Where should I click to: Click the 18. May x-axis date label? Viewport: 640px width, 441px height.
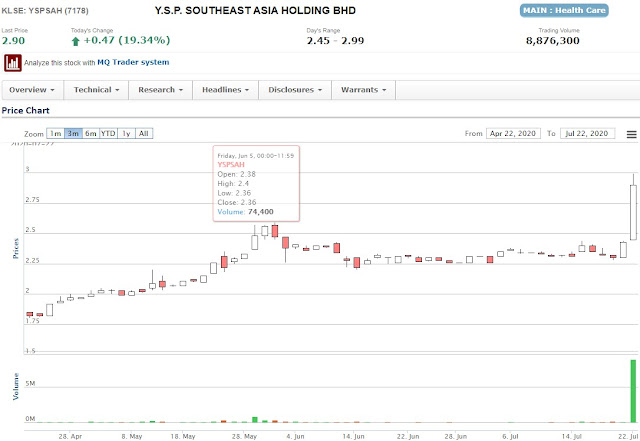pos(183,437)
